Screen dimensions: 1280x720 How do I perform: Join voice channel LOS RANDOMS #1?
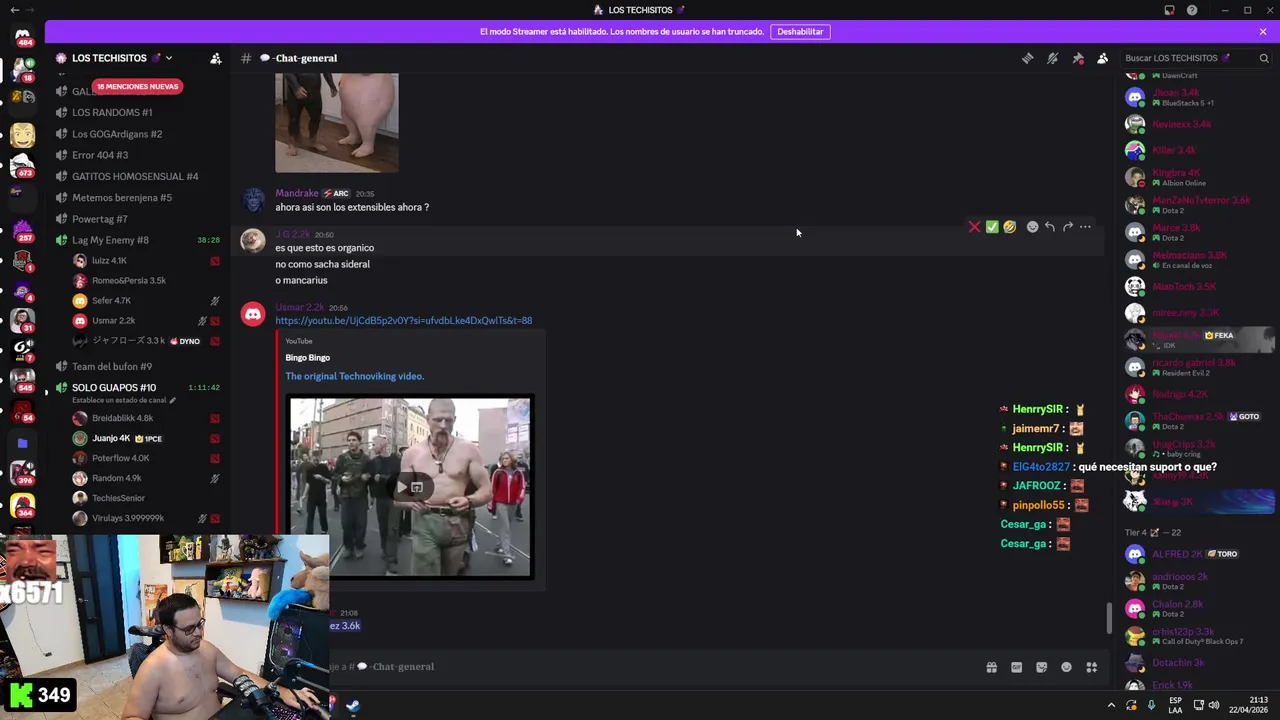[112, 112]
